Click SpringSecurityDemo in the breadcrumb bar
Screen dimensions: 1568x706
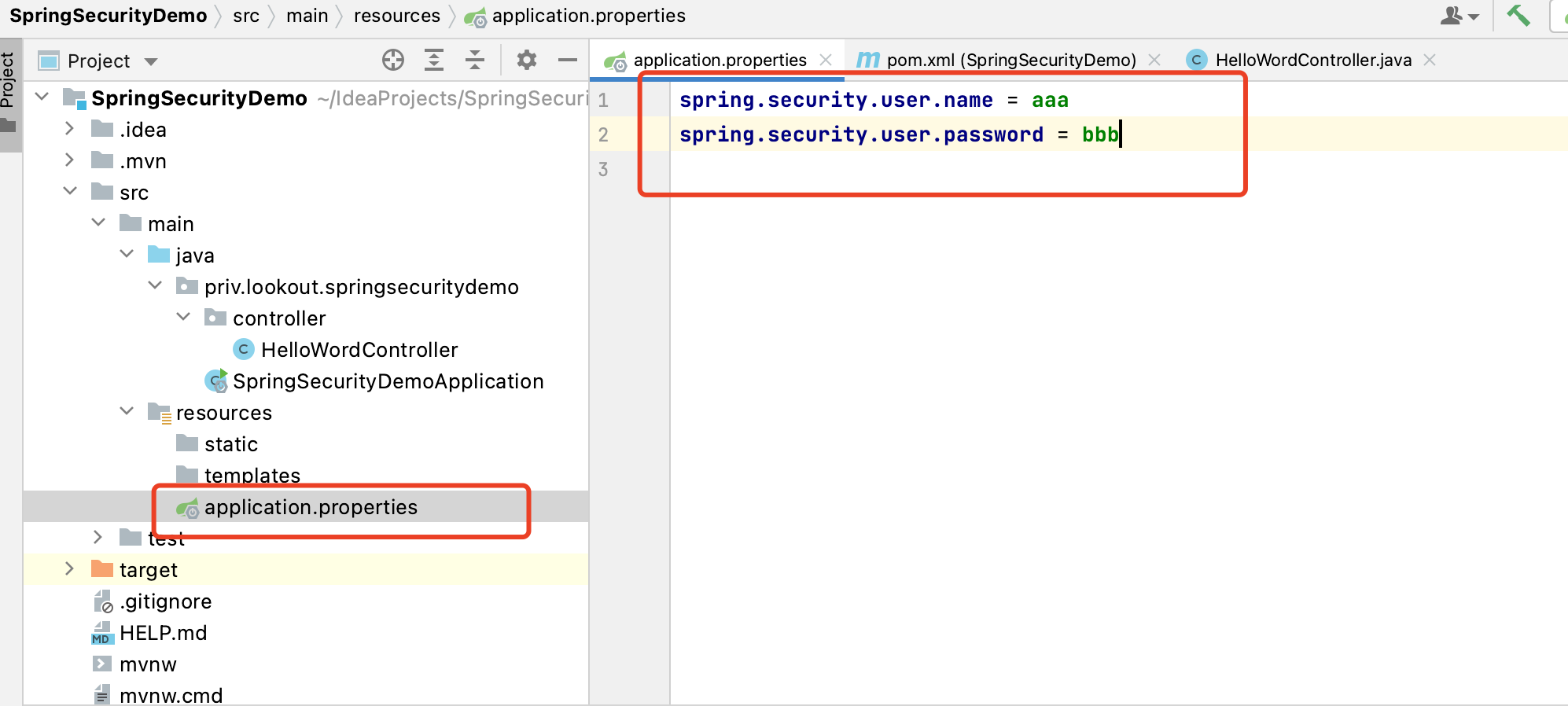pyautogui.click(x=108, y=16)
